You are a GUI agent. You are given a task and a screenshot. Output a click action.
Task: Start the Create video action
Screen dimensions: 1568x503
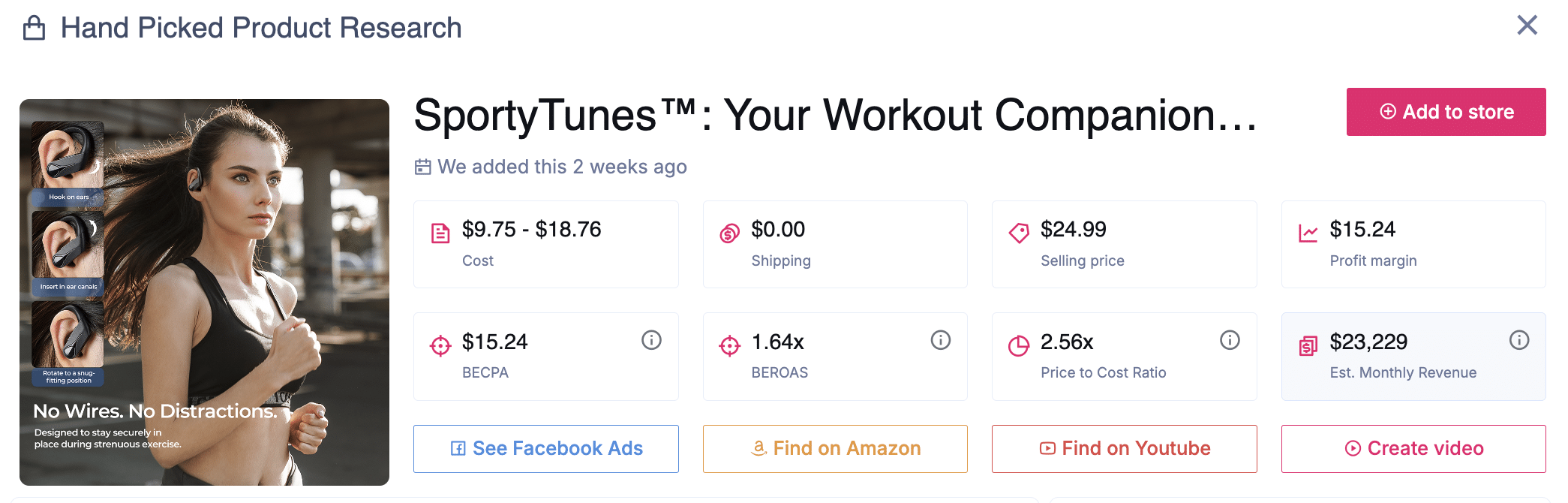click(1413, 449)
